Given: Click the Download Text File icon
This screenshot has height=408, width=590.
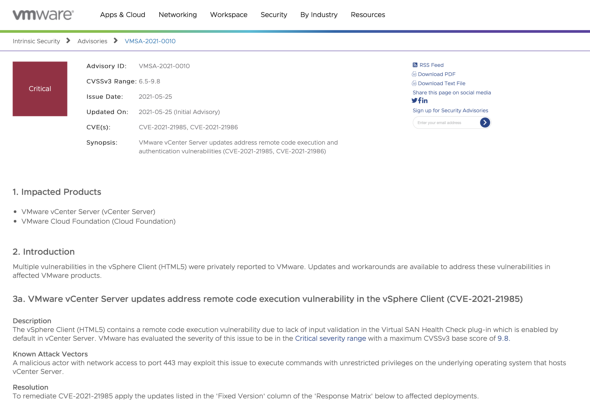Looking at the screenshot, I should coord(414,83).
